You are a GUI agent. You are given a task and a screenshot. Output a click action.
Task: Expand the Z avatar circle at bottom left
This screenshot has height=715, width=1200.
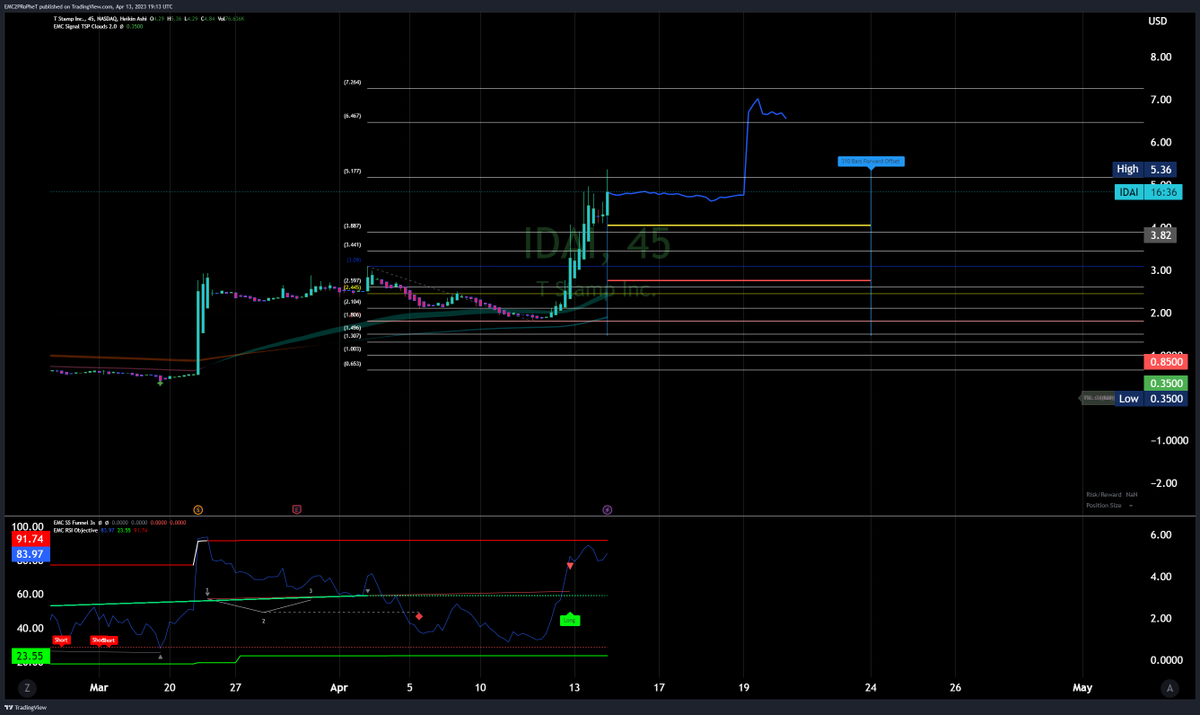pyautogui.click(x=27, y=688)
